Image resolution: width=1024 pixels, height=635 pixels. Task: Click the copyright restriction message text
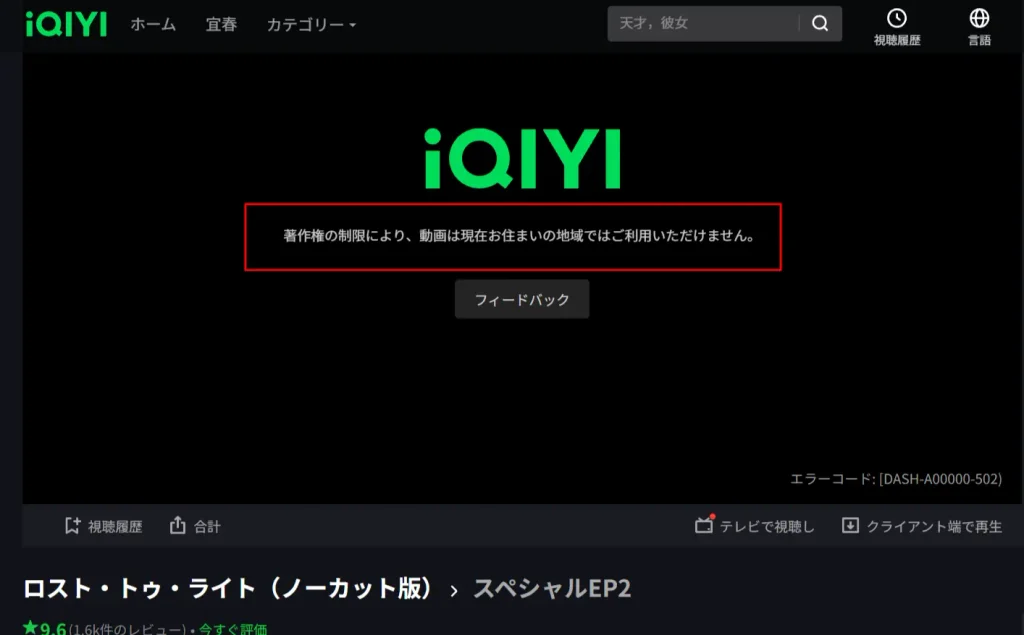pos(519,236)
